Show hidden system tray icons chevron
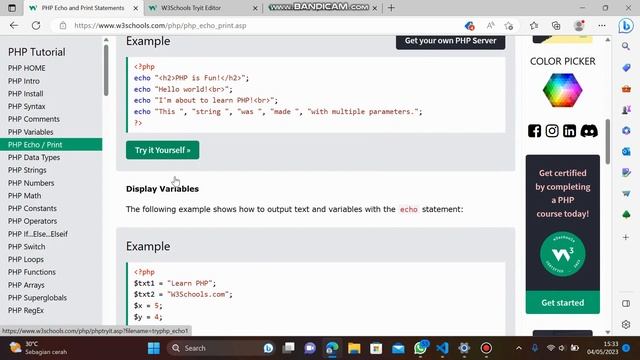 [x=519, y=348]
